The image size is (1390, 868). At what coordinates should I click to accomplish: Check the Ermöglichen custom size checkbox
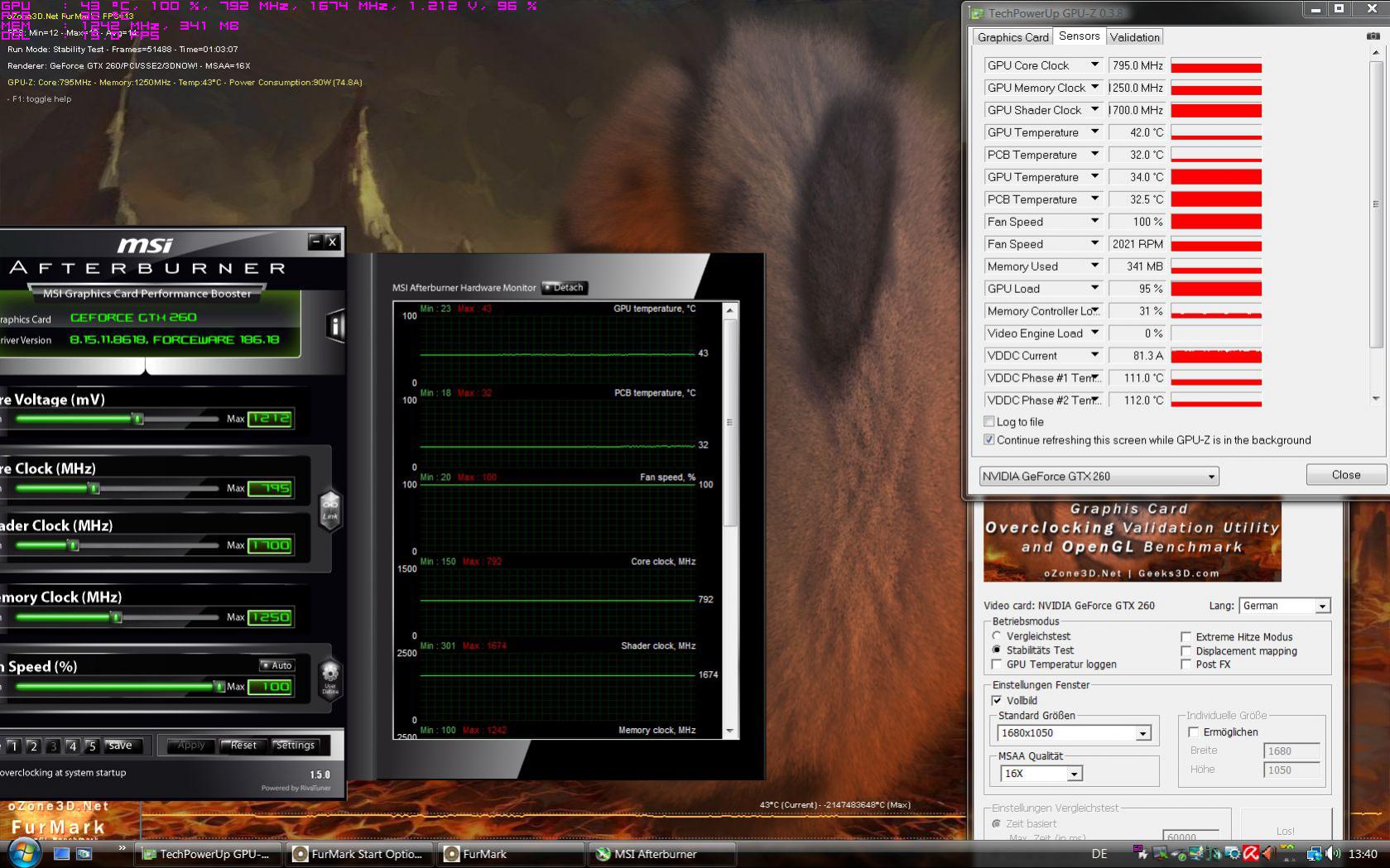coord(1194,732)
